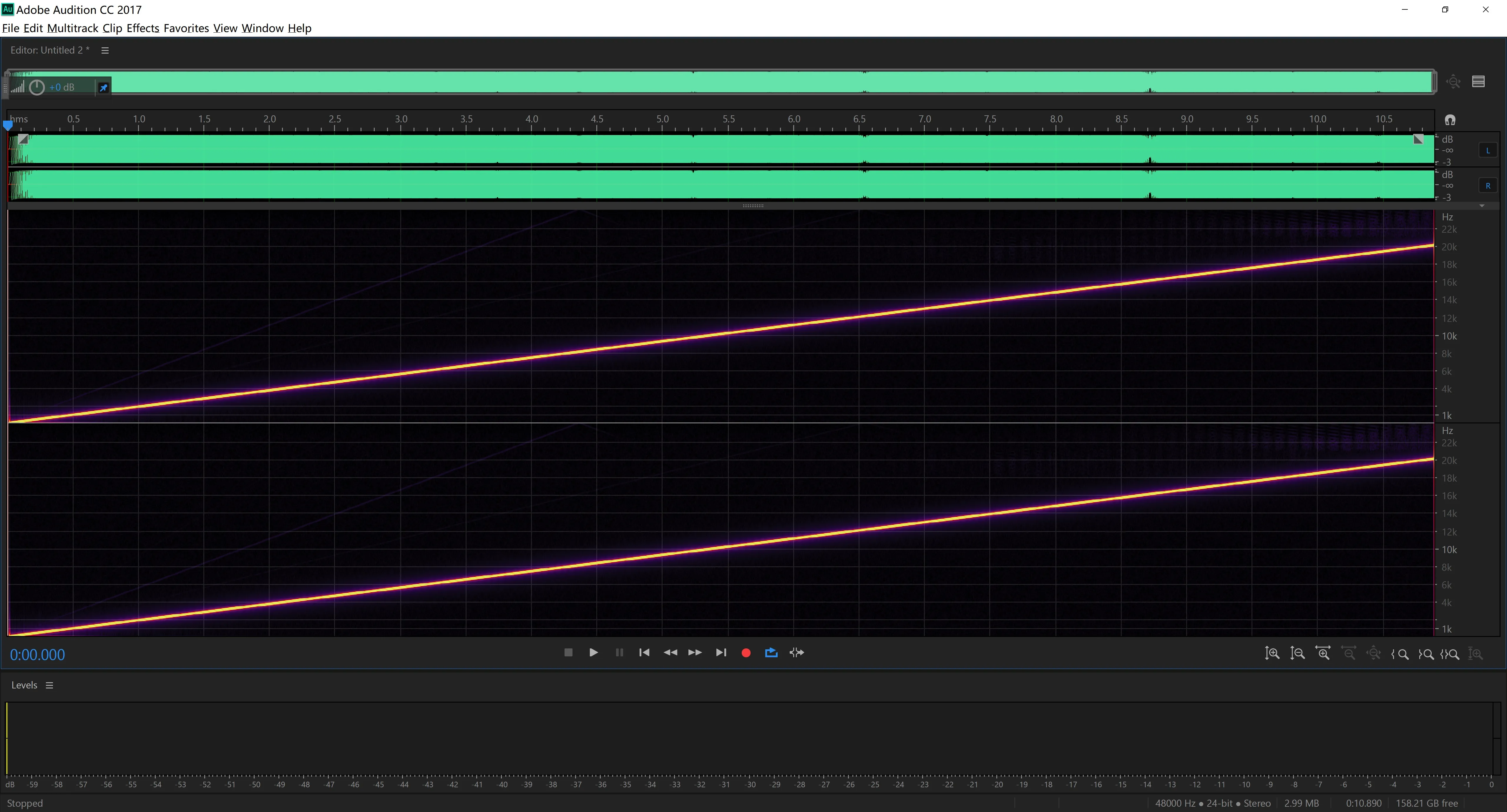Click the Fast Forward transport button
1507x812 pixels.
[x=695, y=653]
